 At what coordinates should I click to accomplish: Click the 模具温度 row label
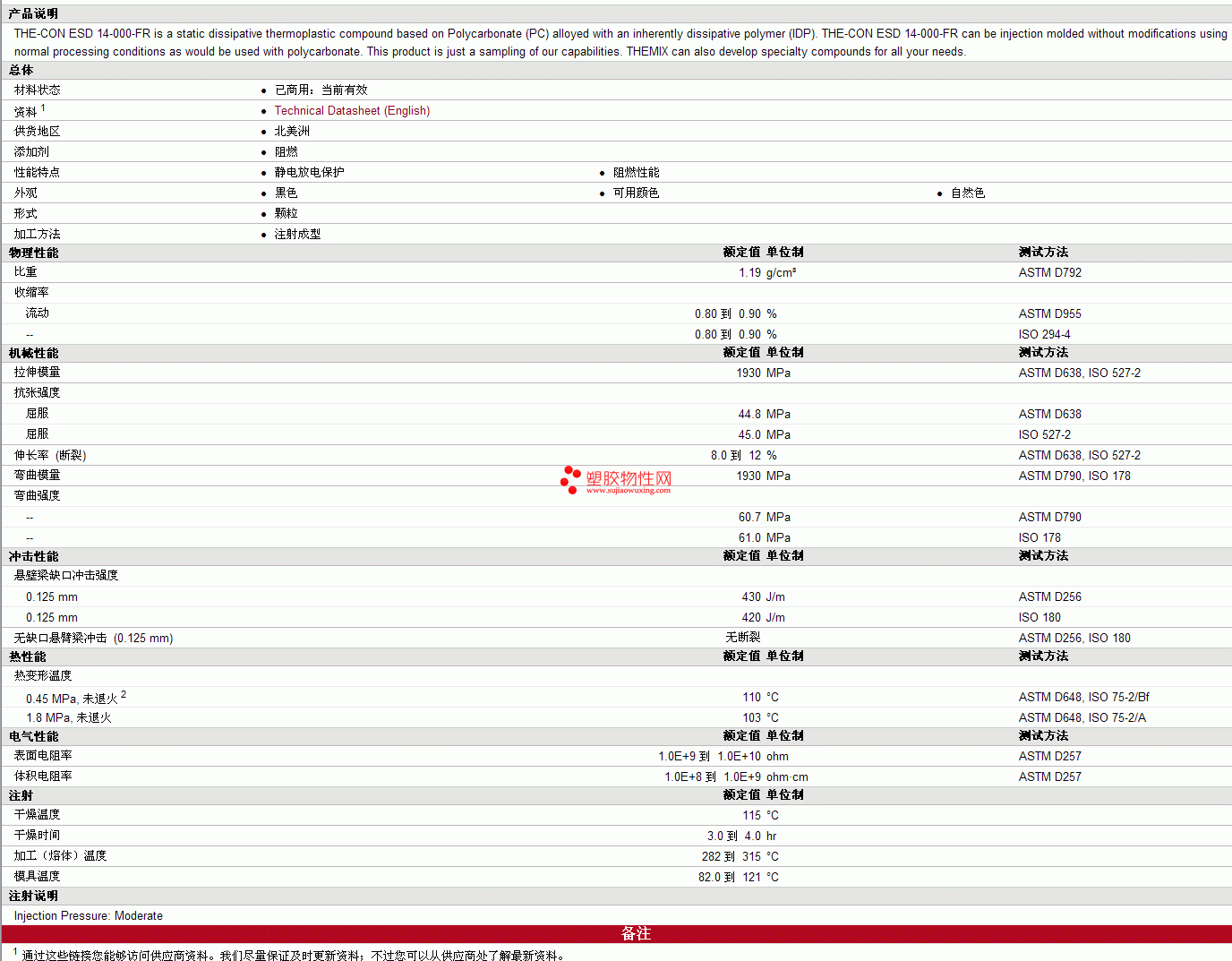click(x=38, y=877)
